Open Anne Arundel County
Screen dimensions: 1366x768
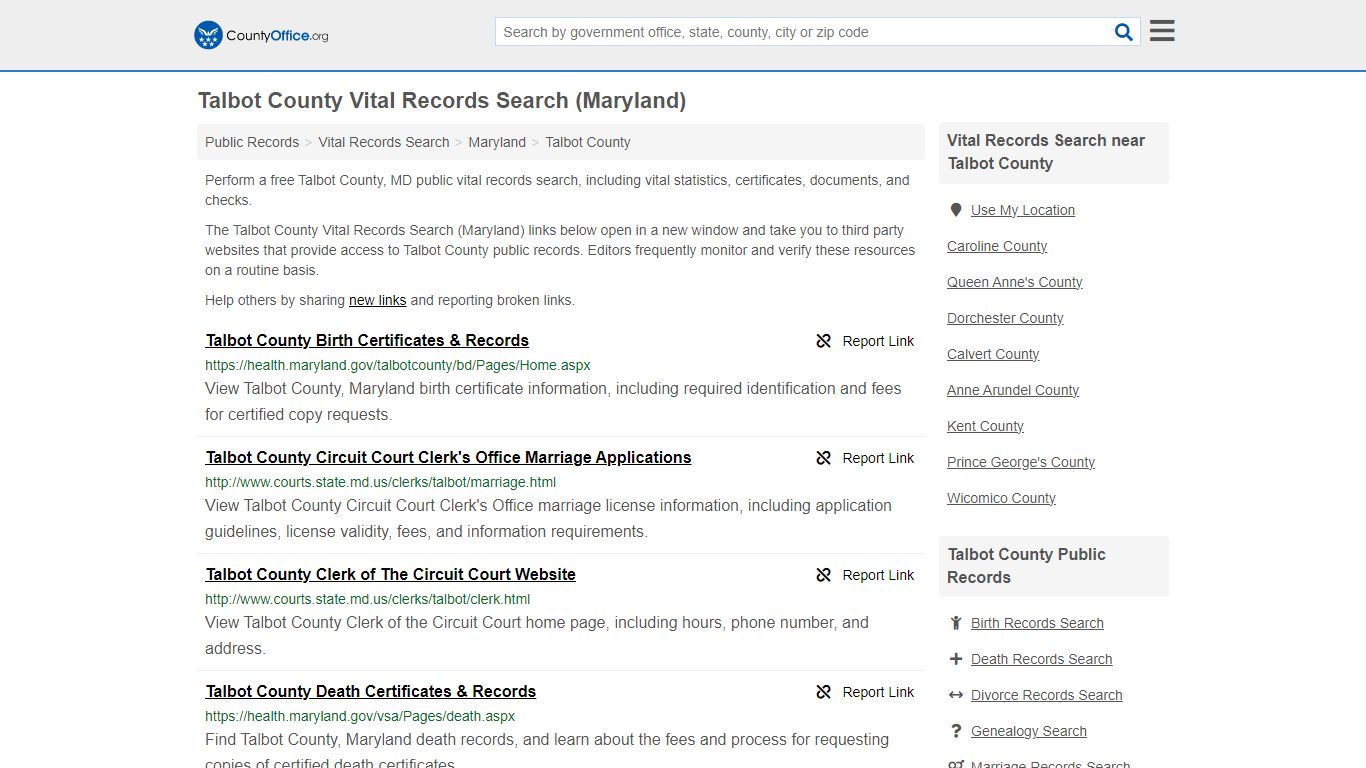click(x=1013, y=390)
